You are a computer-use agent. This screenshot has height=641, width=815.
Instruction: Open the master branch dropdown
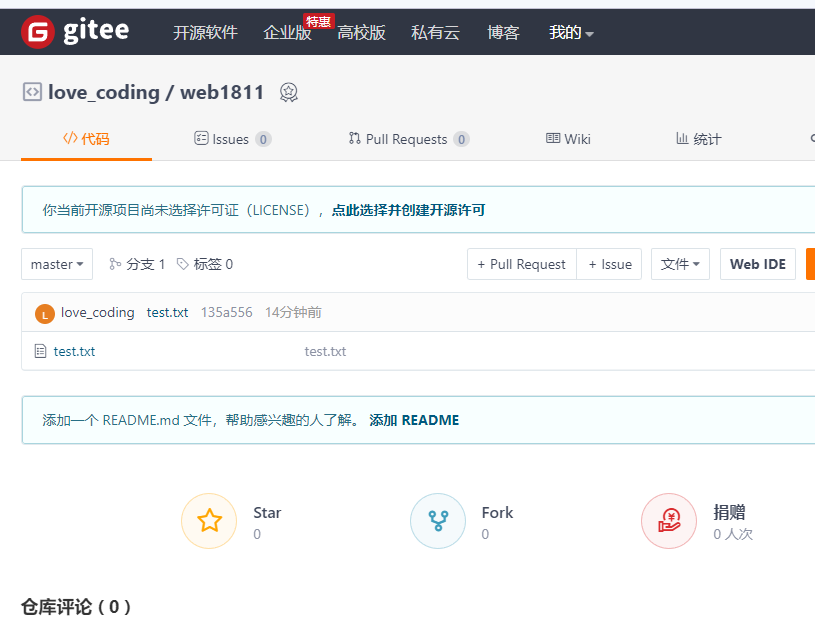pyautogui.click(x=57, y=264)
